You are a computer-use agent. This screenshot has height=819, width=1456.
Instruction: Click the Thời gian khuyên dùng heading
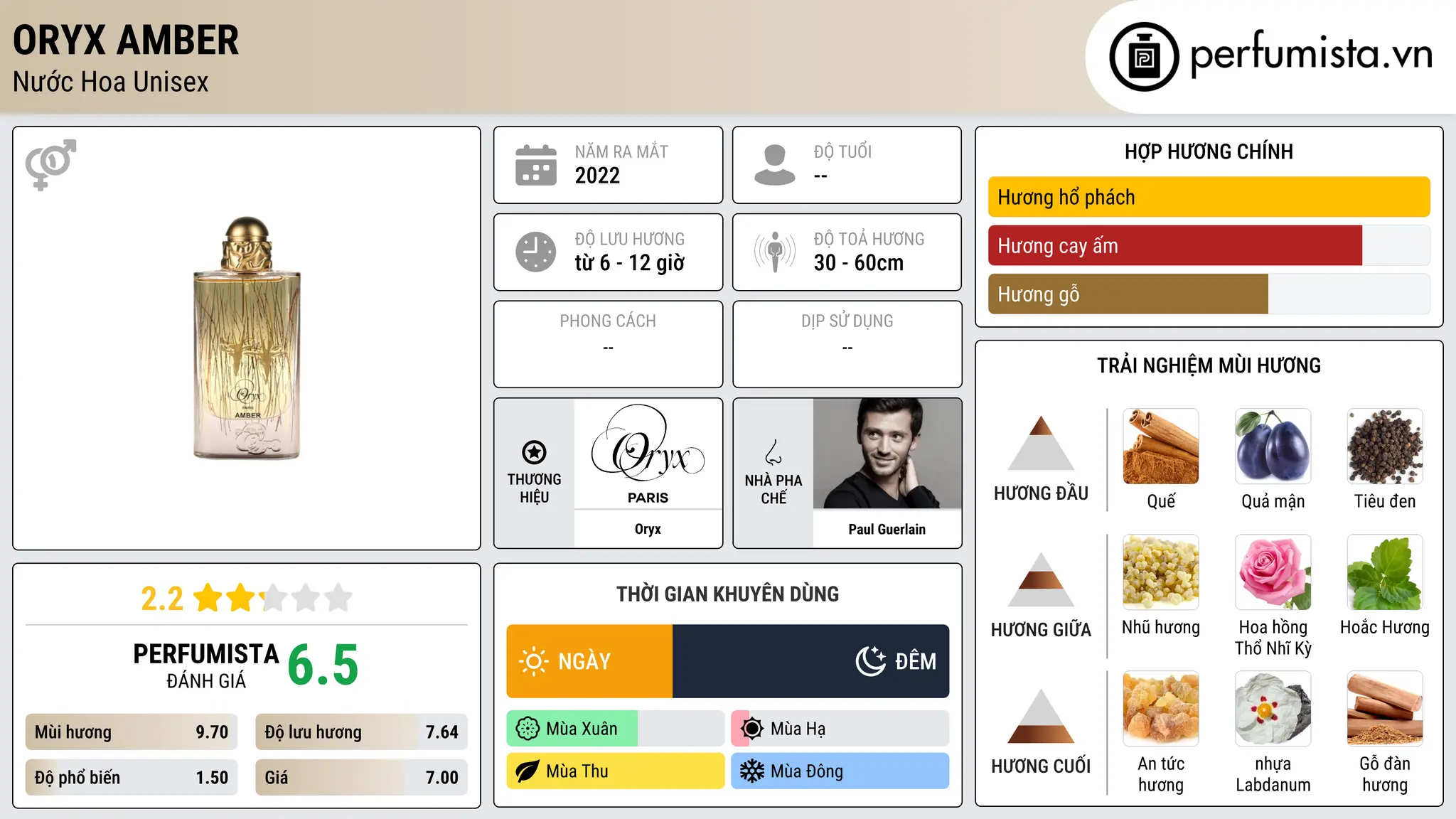point(728,594)
